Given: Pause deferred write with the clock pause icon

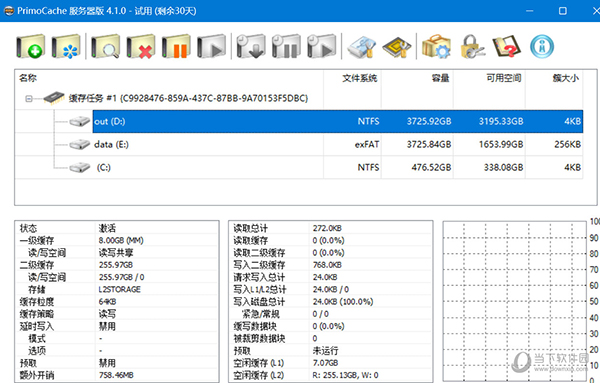Looking at the screenshot, I should (x=286, y=47).
